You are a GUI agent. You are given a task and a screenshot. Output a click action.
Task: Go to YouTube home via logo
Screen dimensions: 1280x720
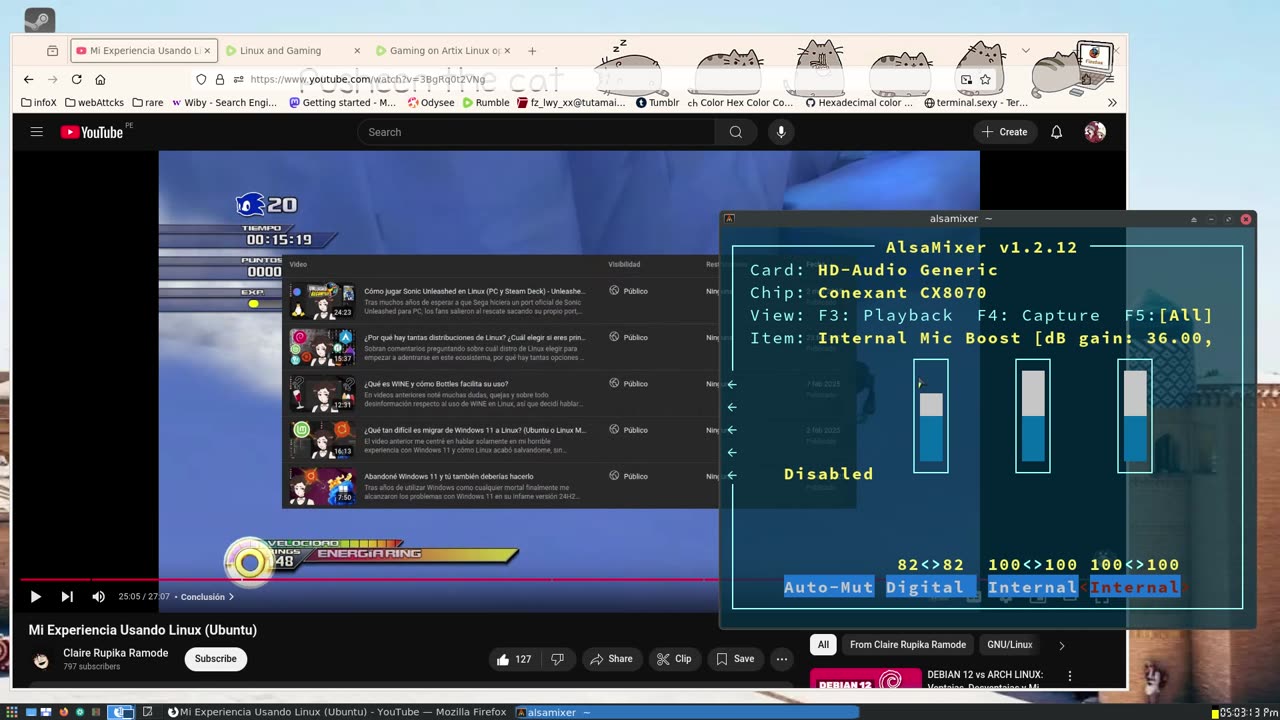[x=91, y=132]
